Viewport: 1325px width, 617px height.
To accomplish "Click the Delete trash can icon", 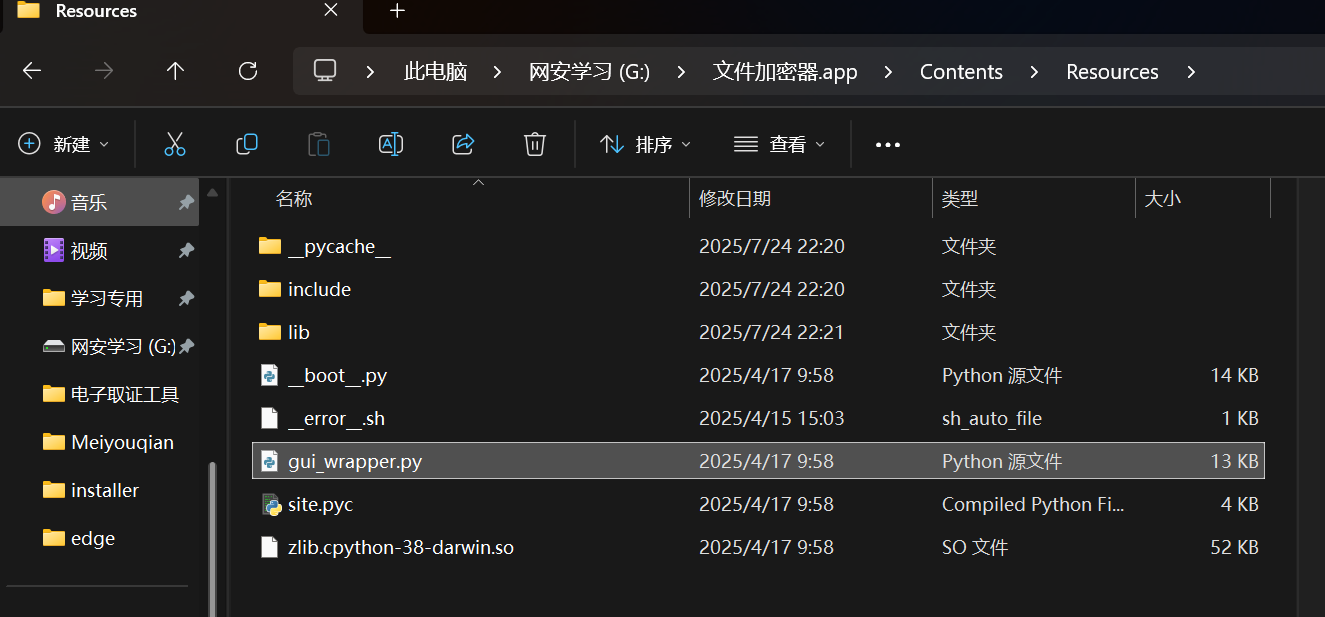I will [x=535, y=144].
